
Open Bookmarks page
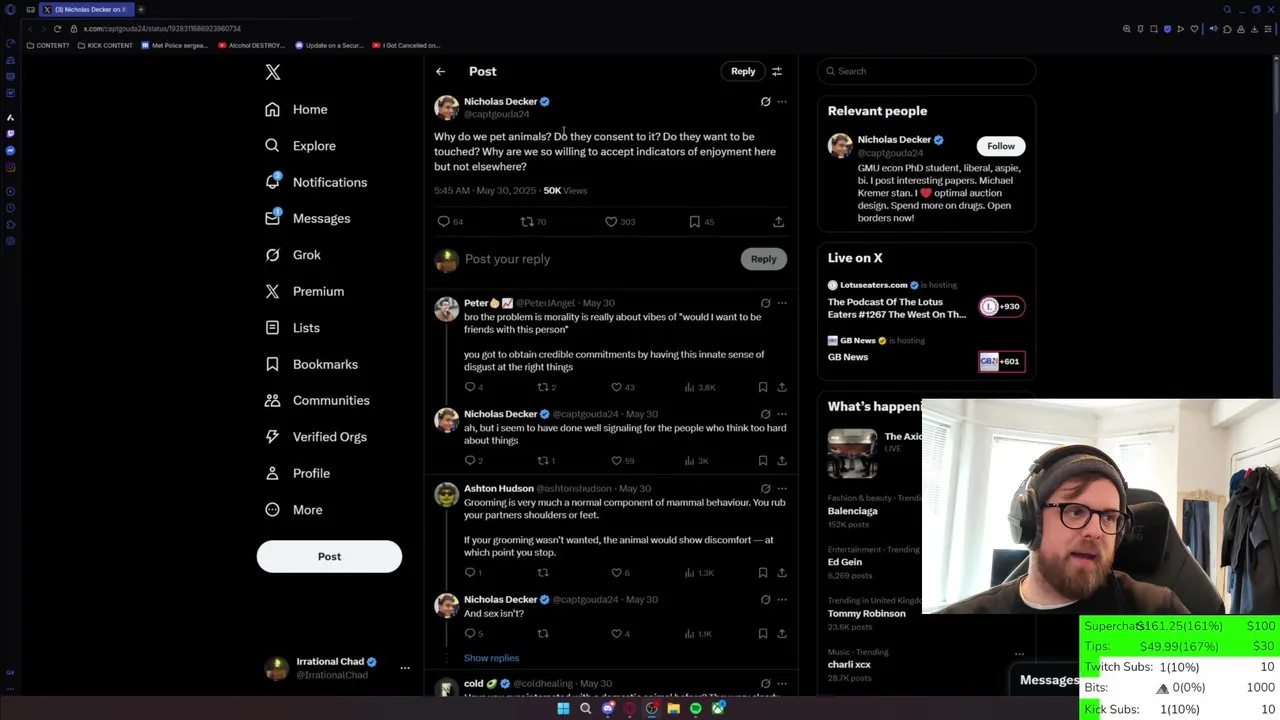311,364
